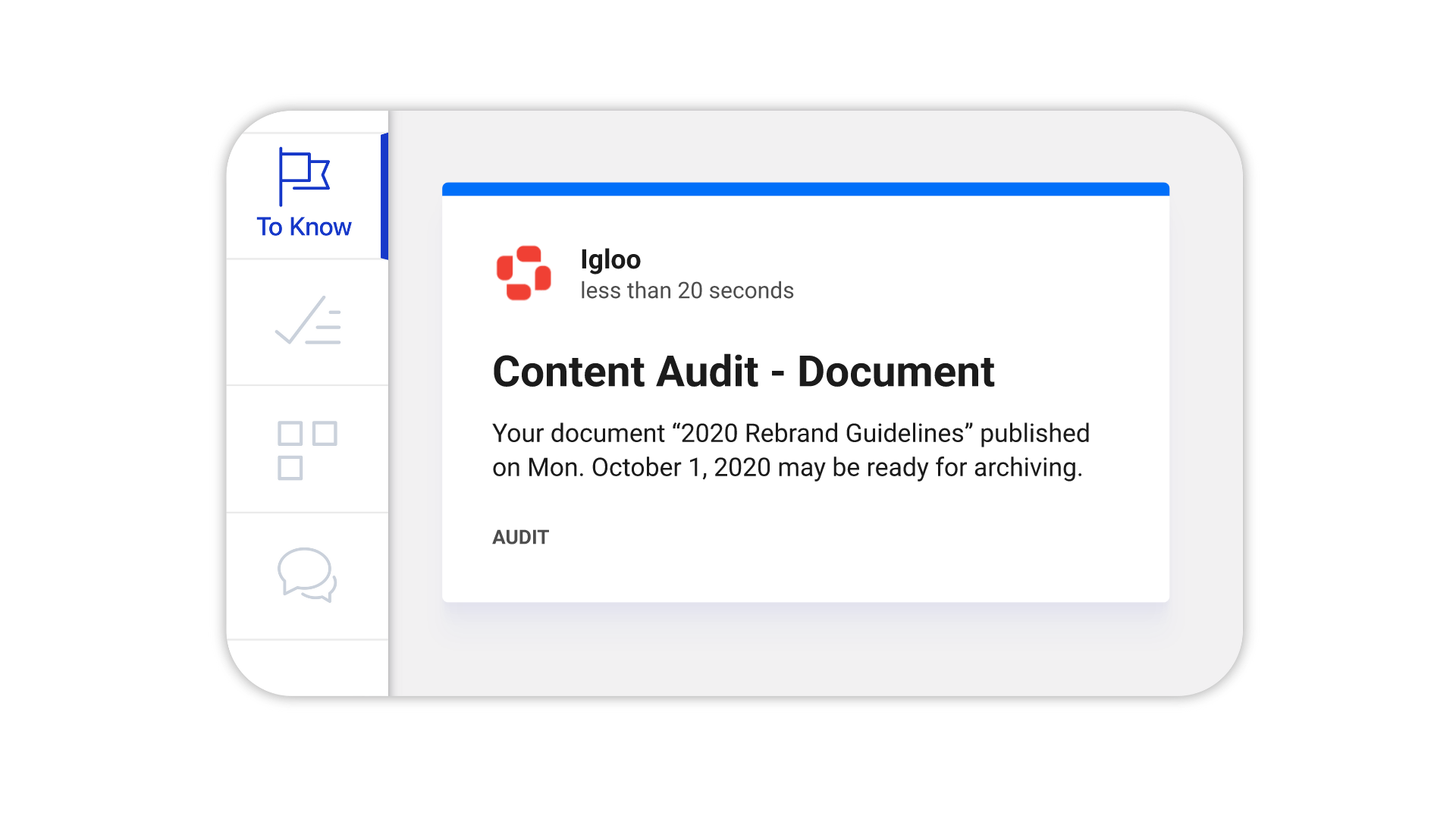Click the To Know flag icon
1456x819 pixels.
[303, 176]
